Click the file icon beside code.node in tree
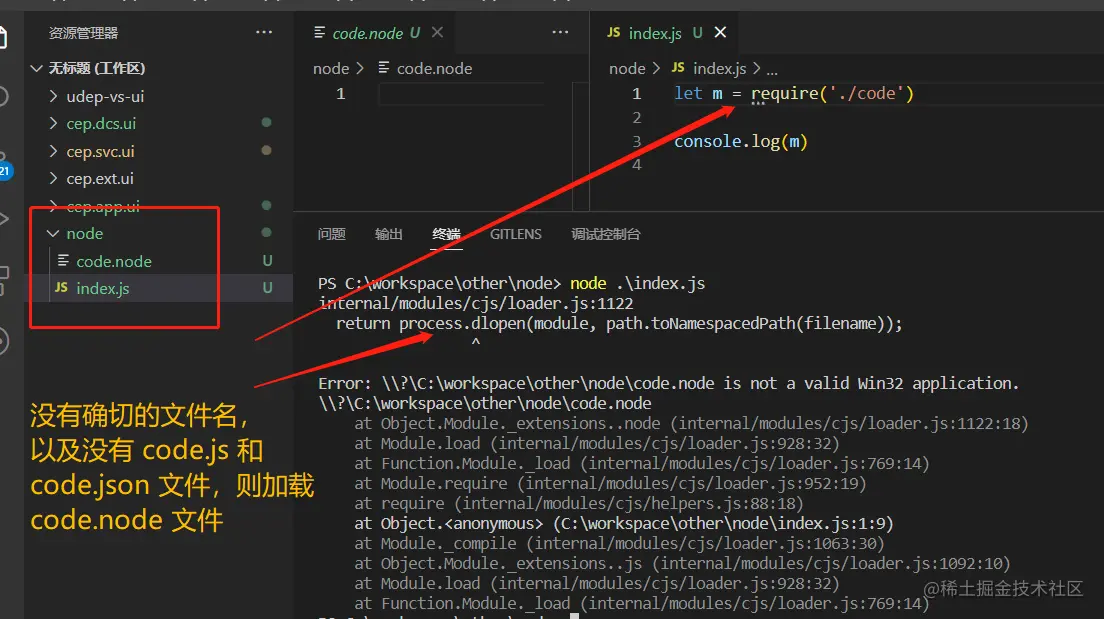1104x619 pixels. pos(63,261)
